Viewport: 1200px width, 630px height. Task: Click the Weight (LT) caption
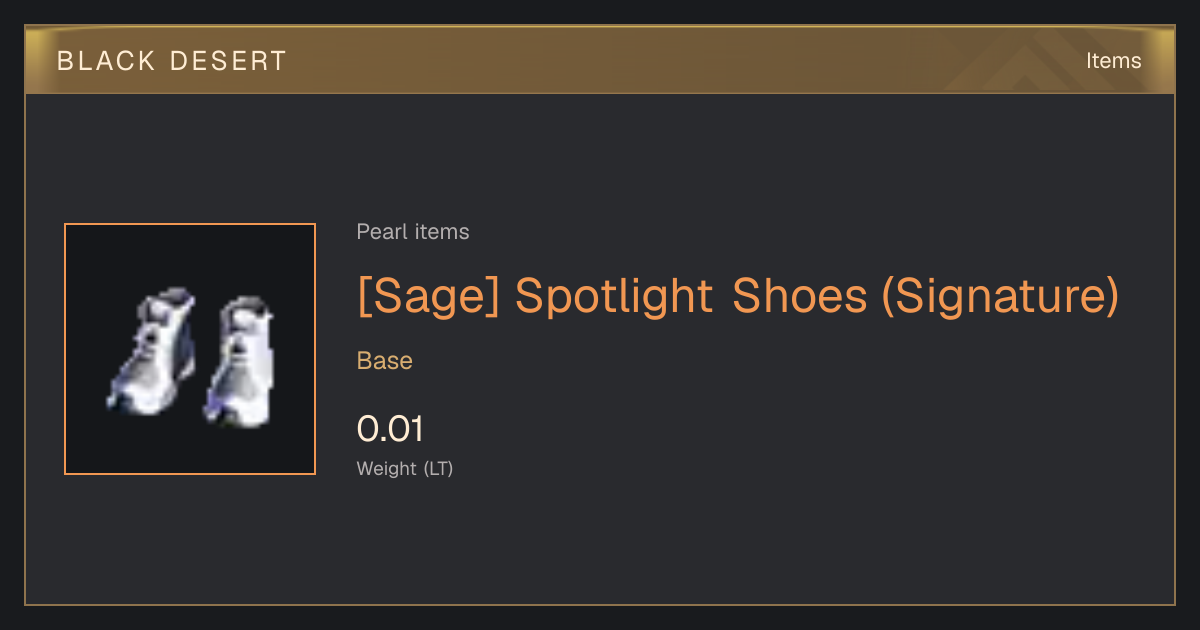(x=405, y=468)
